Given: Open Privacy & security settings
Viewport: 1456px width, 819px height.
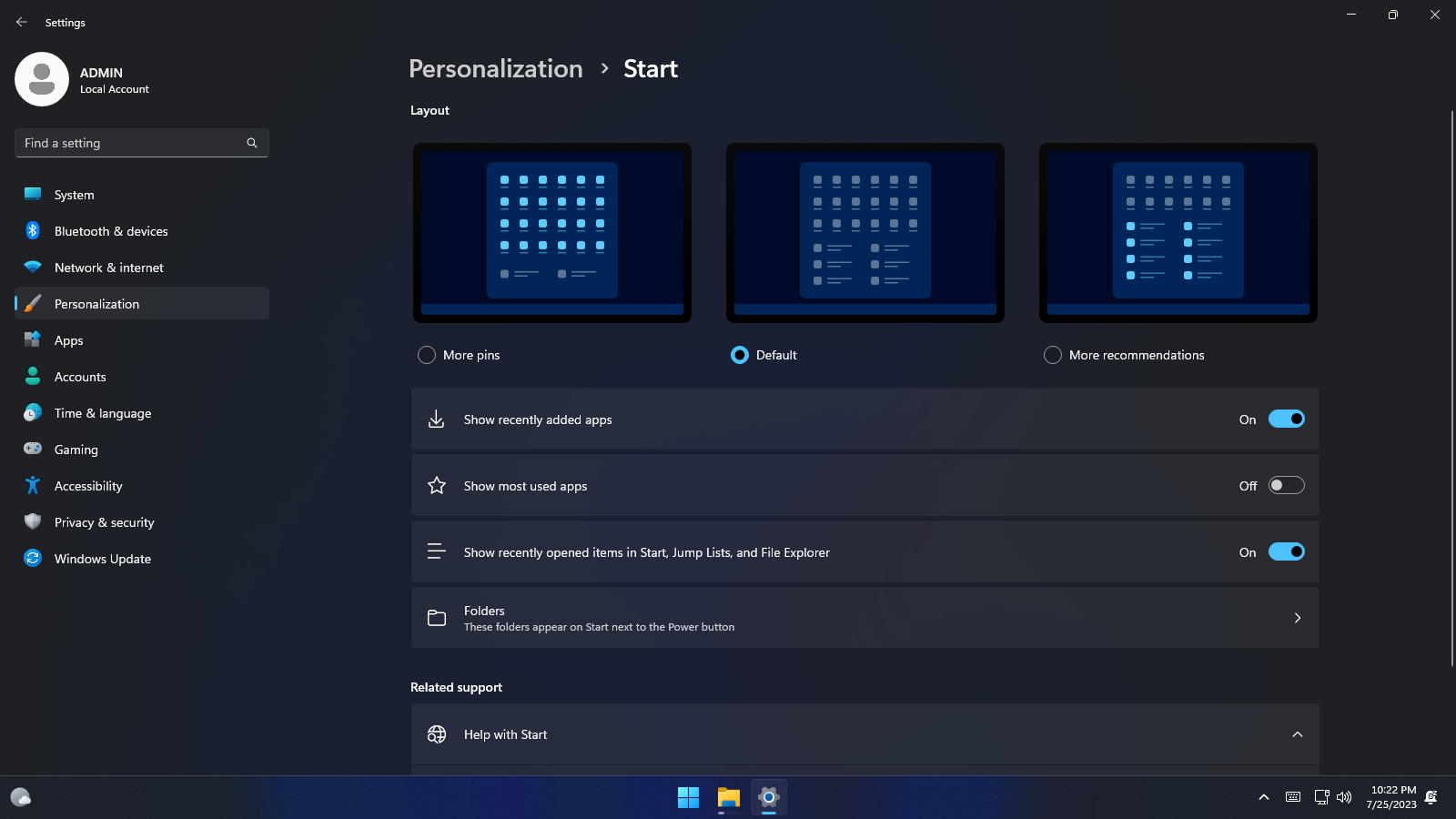Looking at the screenshot, I should pyautogui.click(x=142, y=521).
